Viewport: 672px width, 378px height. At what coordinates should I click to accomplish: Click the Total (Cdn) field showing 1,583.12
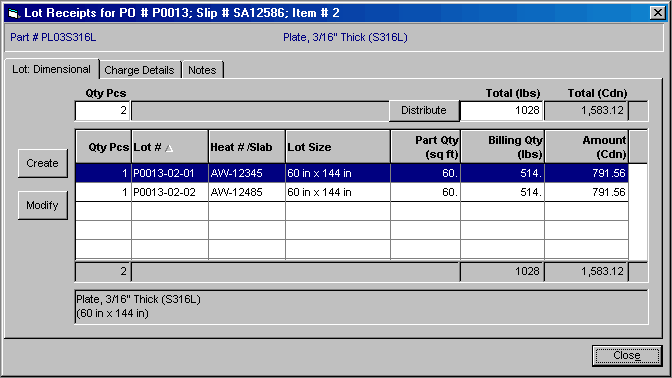point(587,111)
